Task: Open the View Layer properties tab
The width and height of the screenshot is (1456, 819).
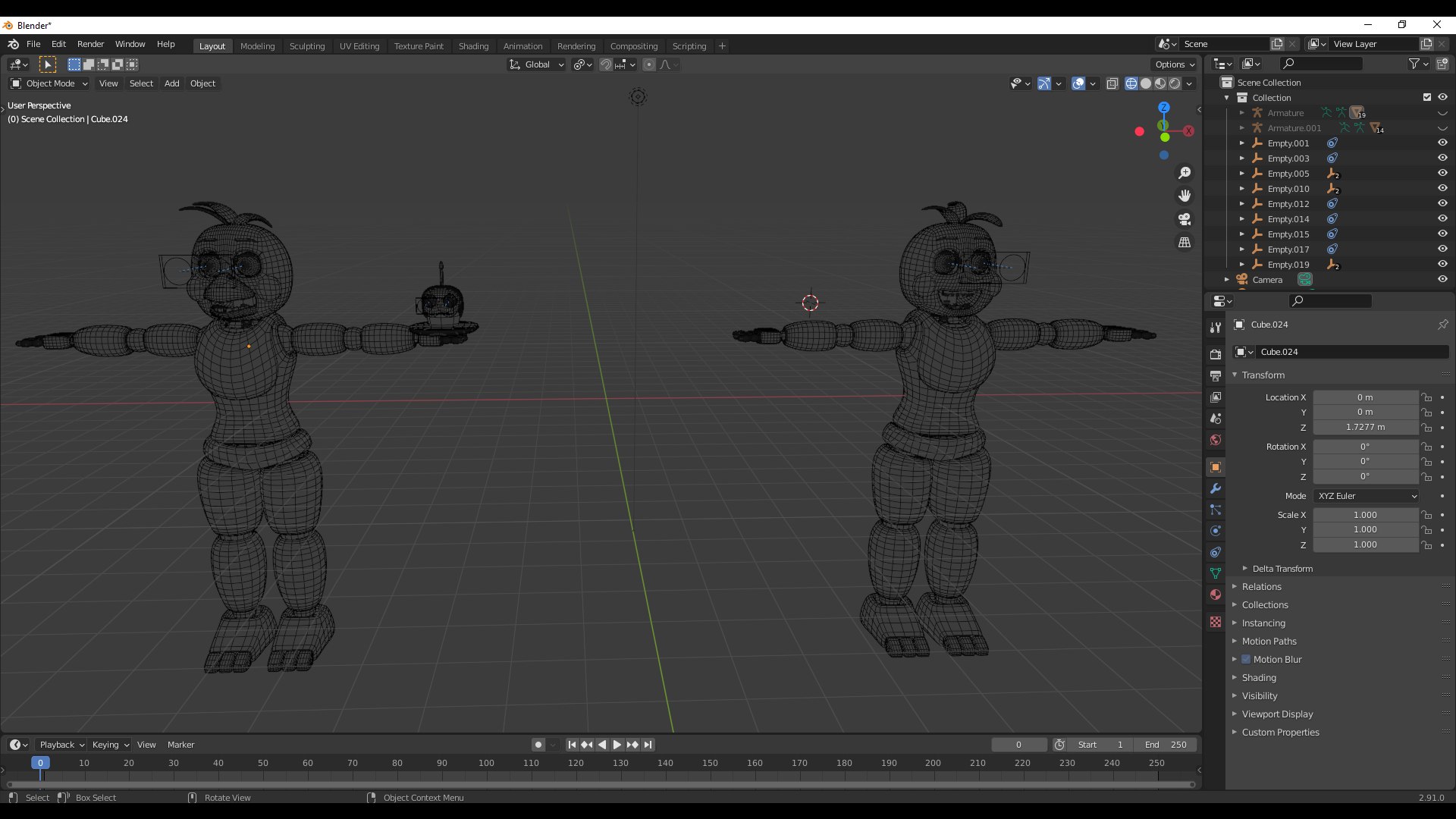Action: (1216, 397)
